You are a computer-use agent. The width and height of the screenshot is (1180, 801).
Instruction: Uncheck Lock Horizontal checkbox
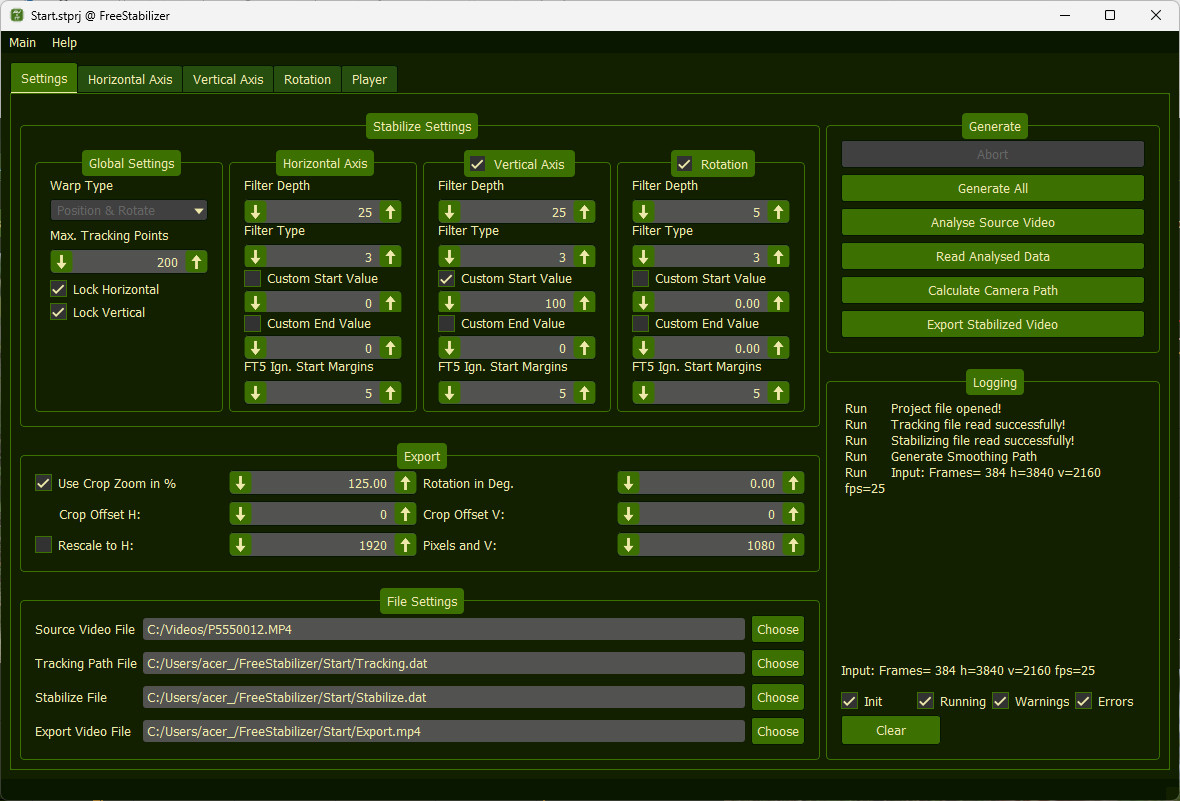click(x=58, y=289)
